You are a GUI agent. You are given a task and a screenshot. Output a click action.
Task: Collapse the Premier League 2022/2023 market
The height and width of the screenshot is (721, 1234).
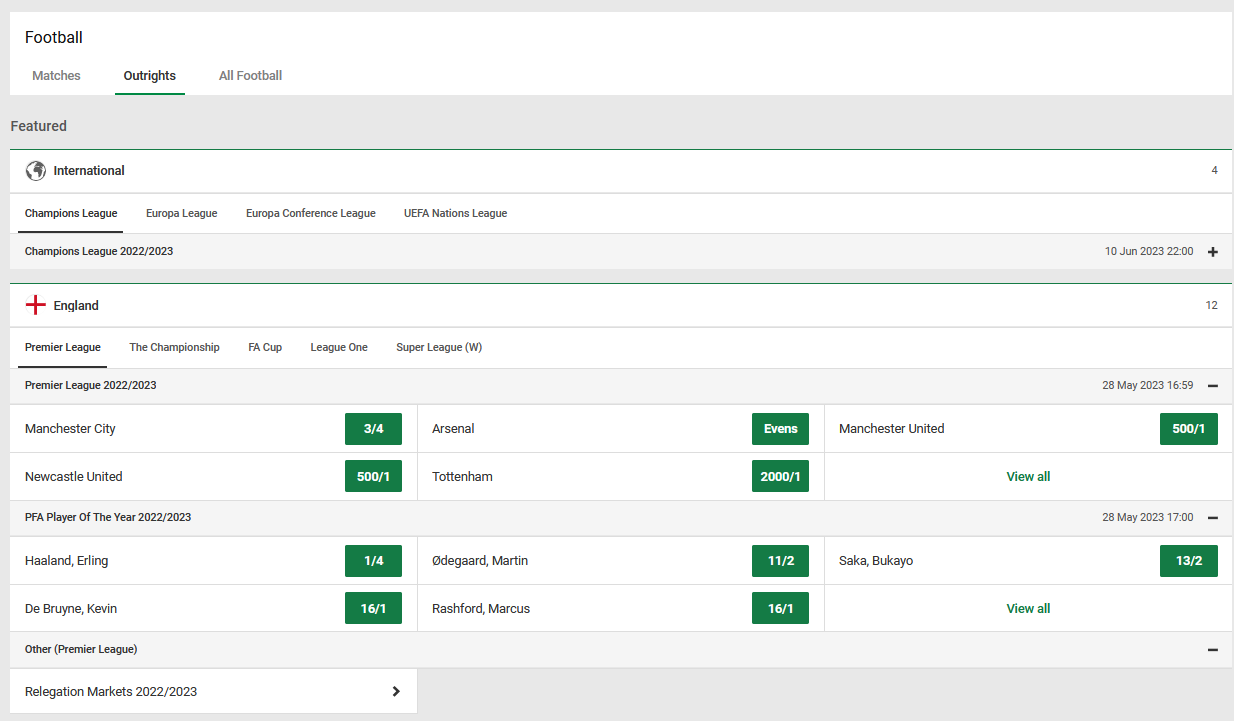1212,385
